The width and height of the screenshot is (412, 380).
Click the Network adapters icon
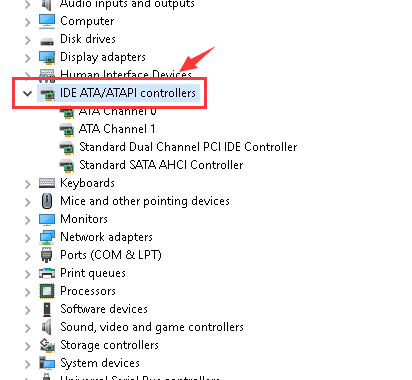[x=47, y=237]
